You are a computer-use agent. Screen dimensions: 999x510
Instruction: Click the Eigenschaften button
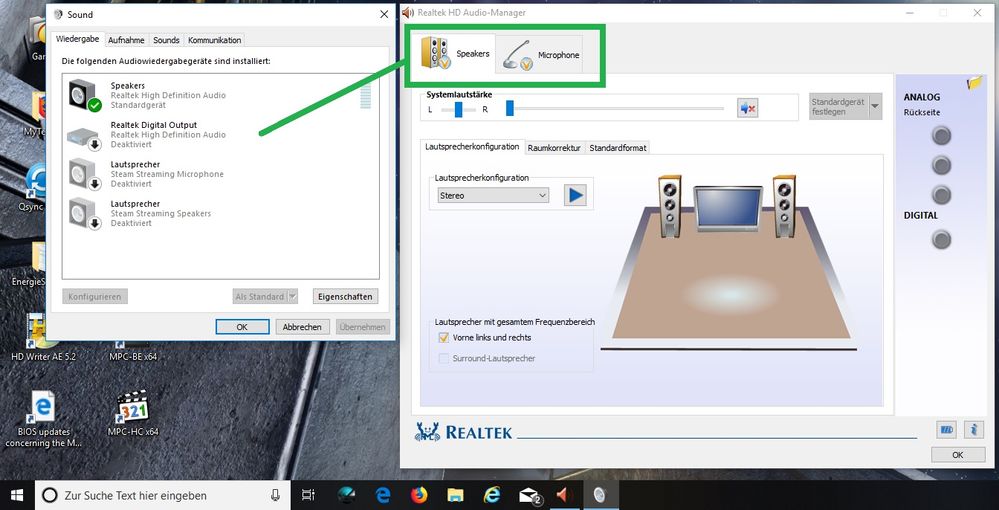point(344,297)
